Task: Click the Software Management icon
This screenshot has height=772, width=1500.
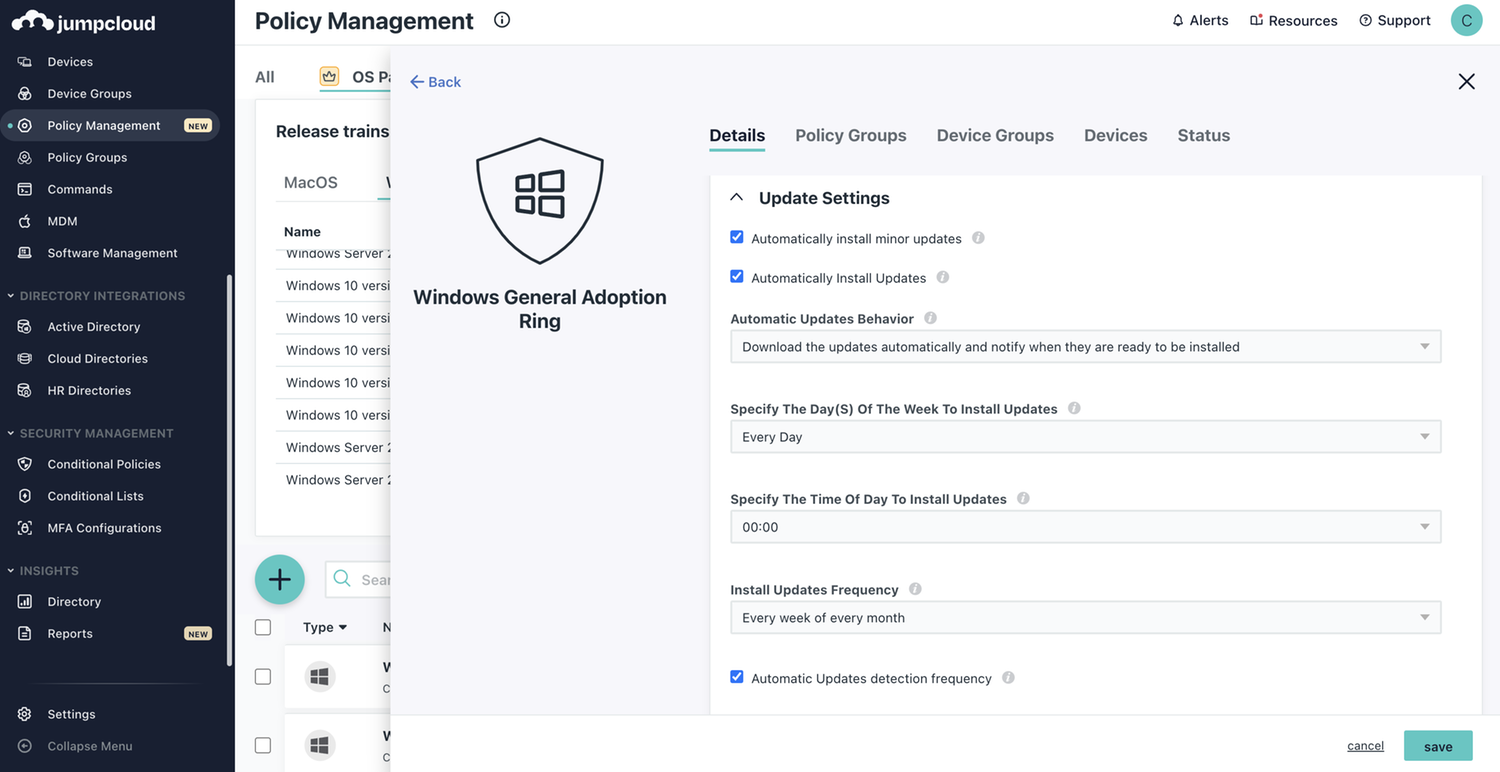Action: (25, 254)
